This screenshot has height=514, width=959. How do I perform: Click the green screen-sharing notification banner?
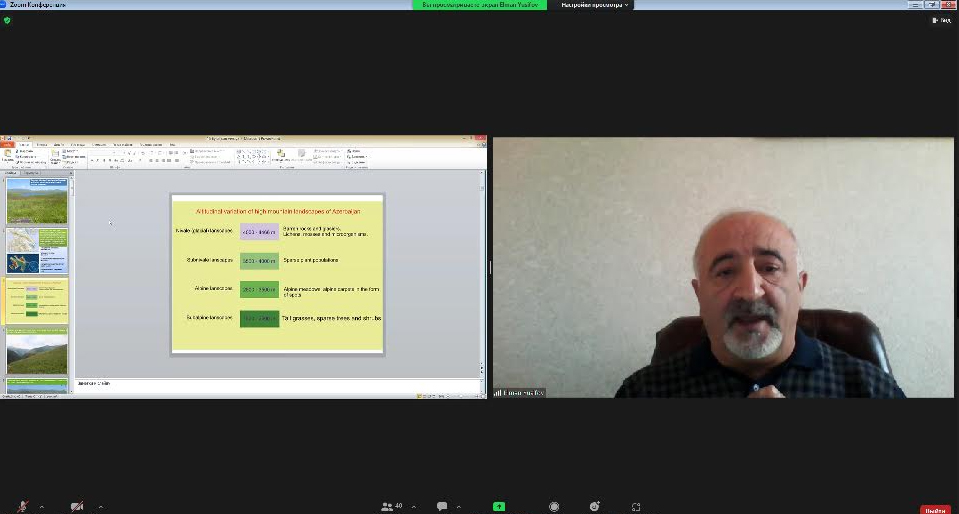click(480, 5)
